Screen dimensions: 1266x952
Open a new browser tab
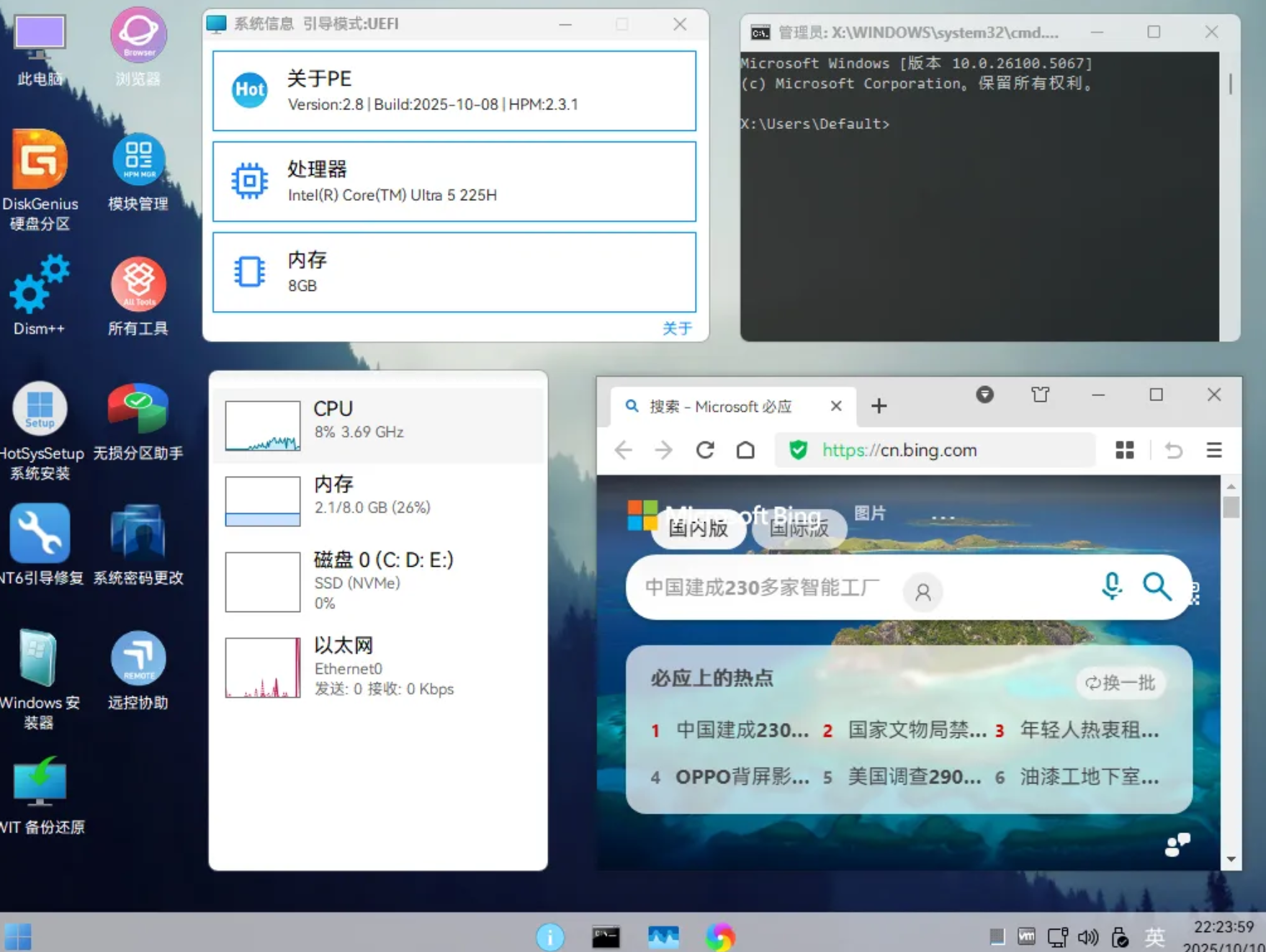(x=879, y=405)
